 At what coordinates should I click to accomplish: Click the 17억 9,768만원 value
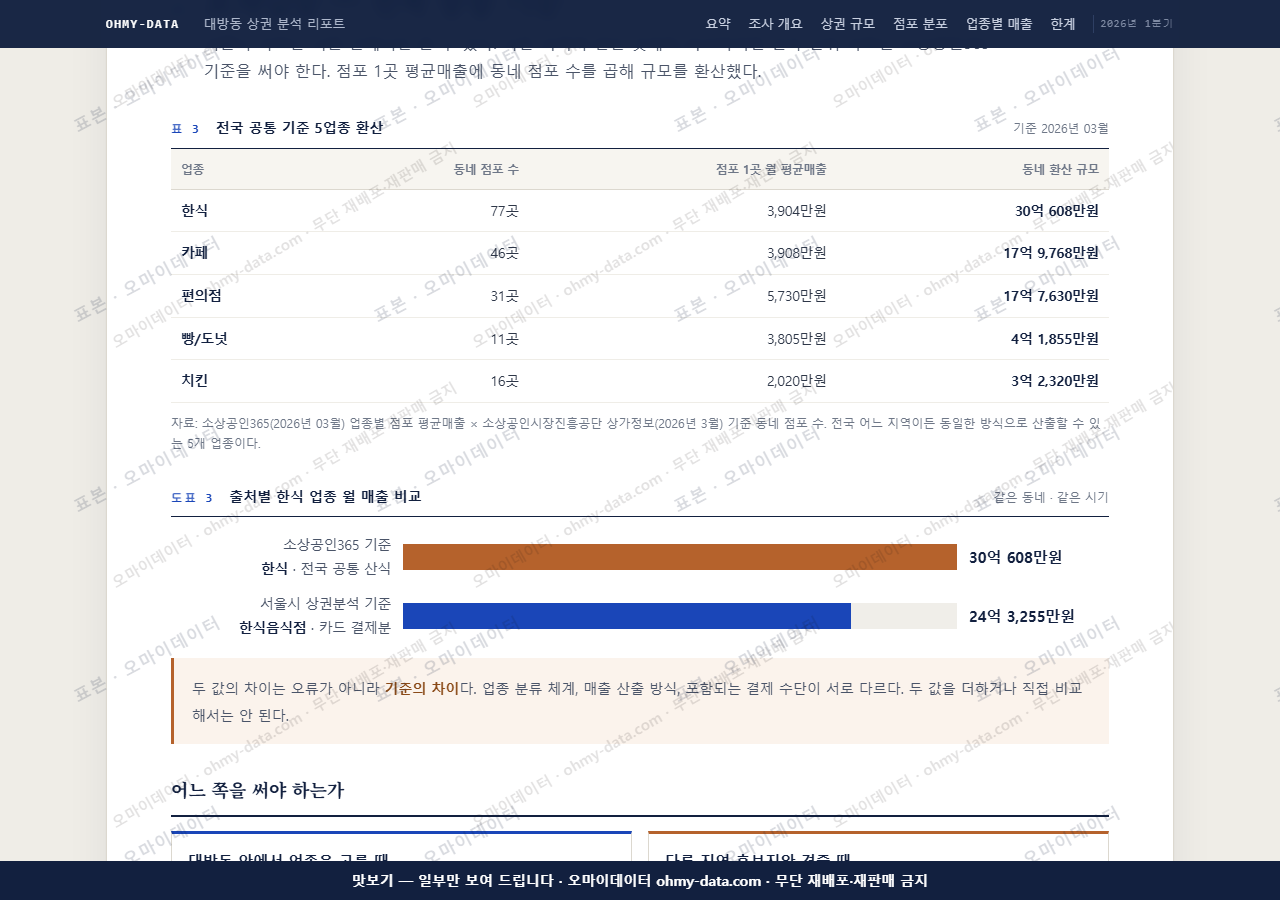pos(1051,253)
